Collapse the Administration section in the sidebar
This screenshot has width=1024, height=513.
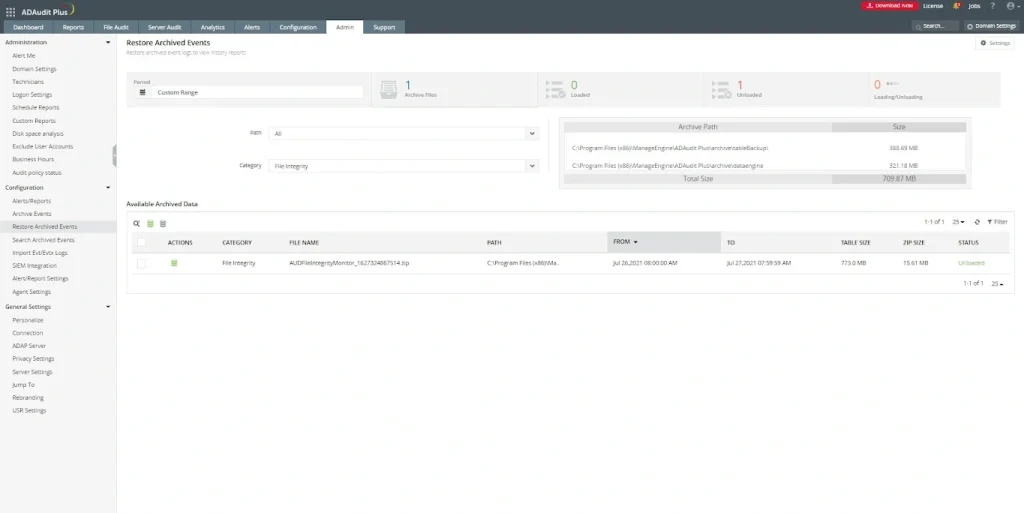click(x=108, y=43)
